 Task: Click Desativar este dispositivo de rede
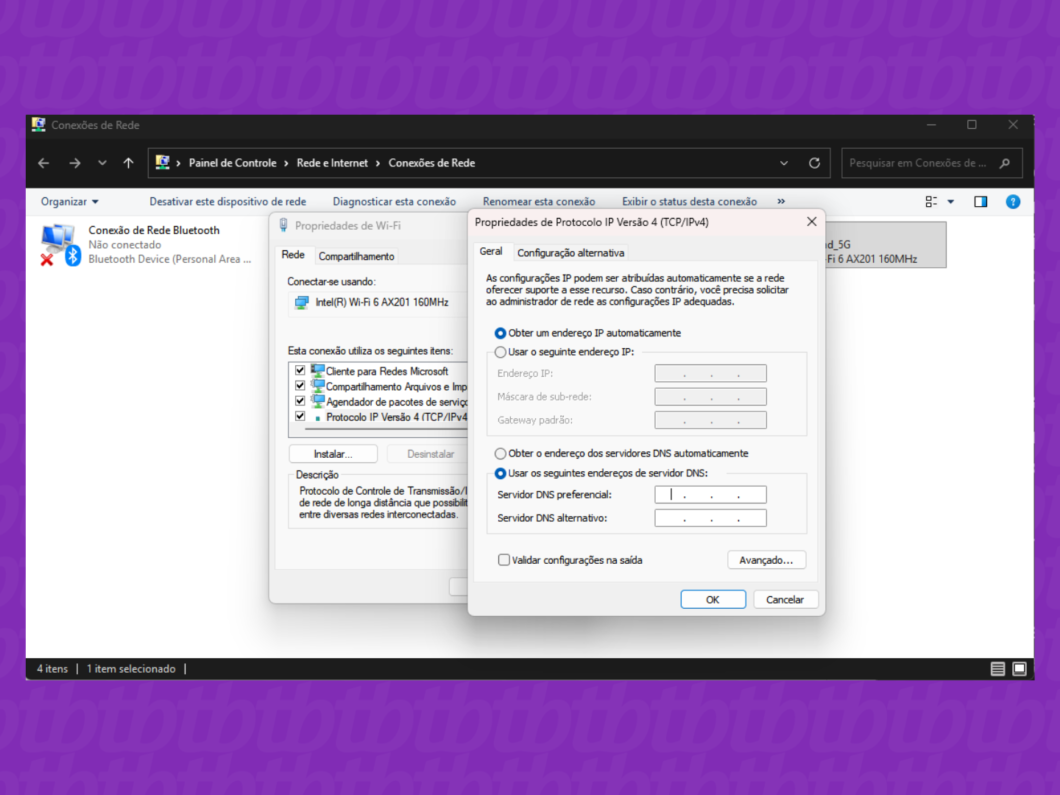[x=228, y=201]
